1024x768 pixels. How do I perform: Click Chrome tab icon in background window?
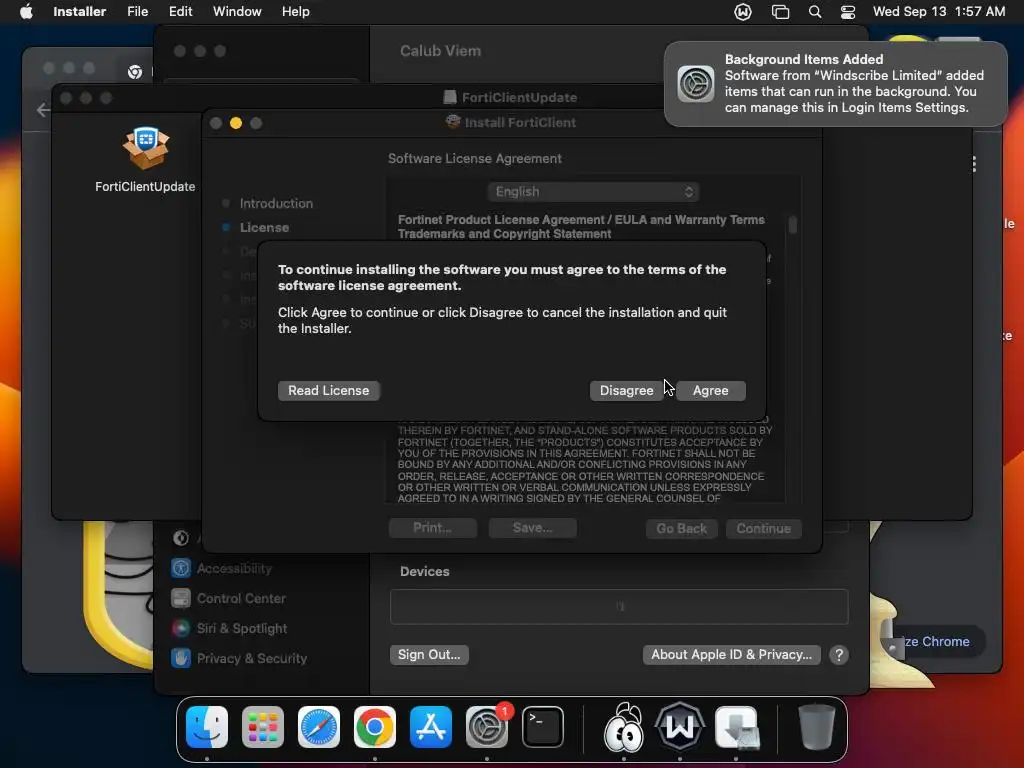pos(135,72)
